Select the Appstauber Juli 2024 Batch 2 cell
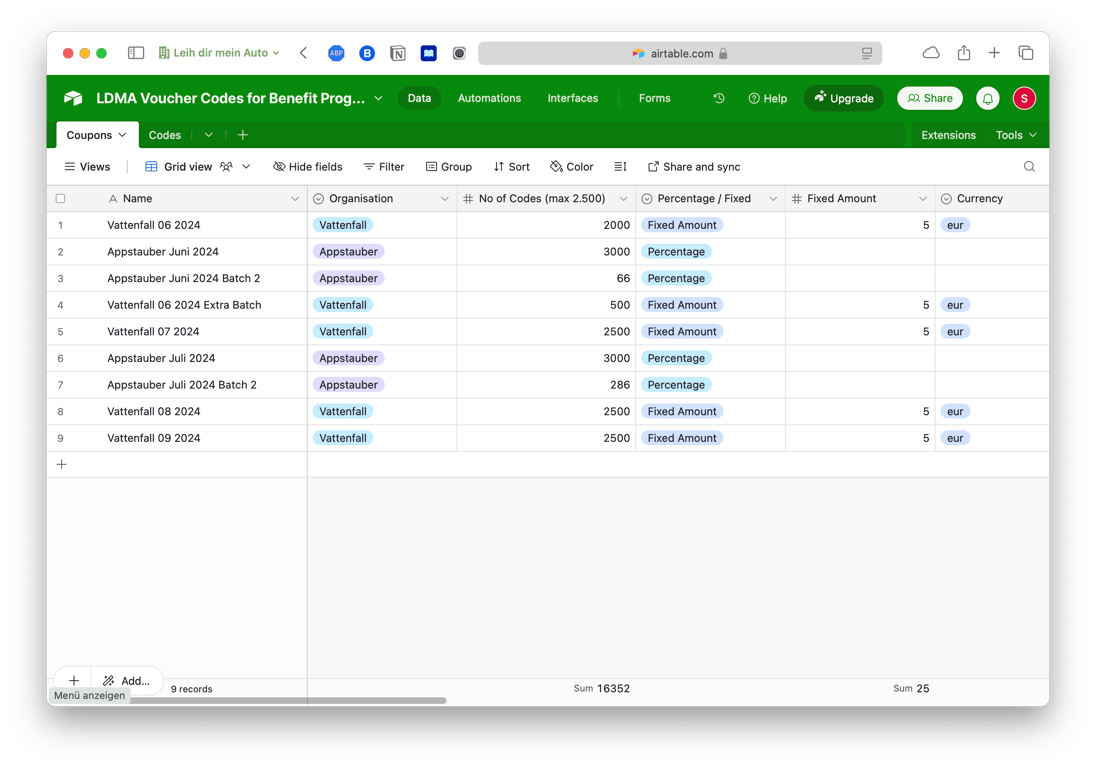1096x768 pixels. pyautogui.click(x=182, y=384)
